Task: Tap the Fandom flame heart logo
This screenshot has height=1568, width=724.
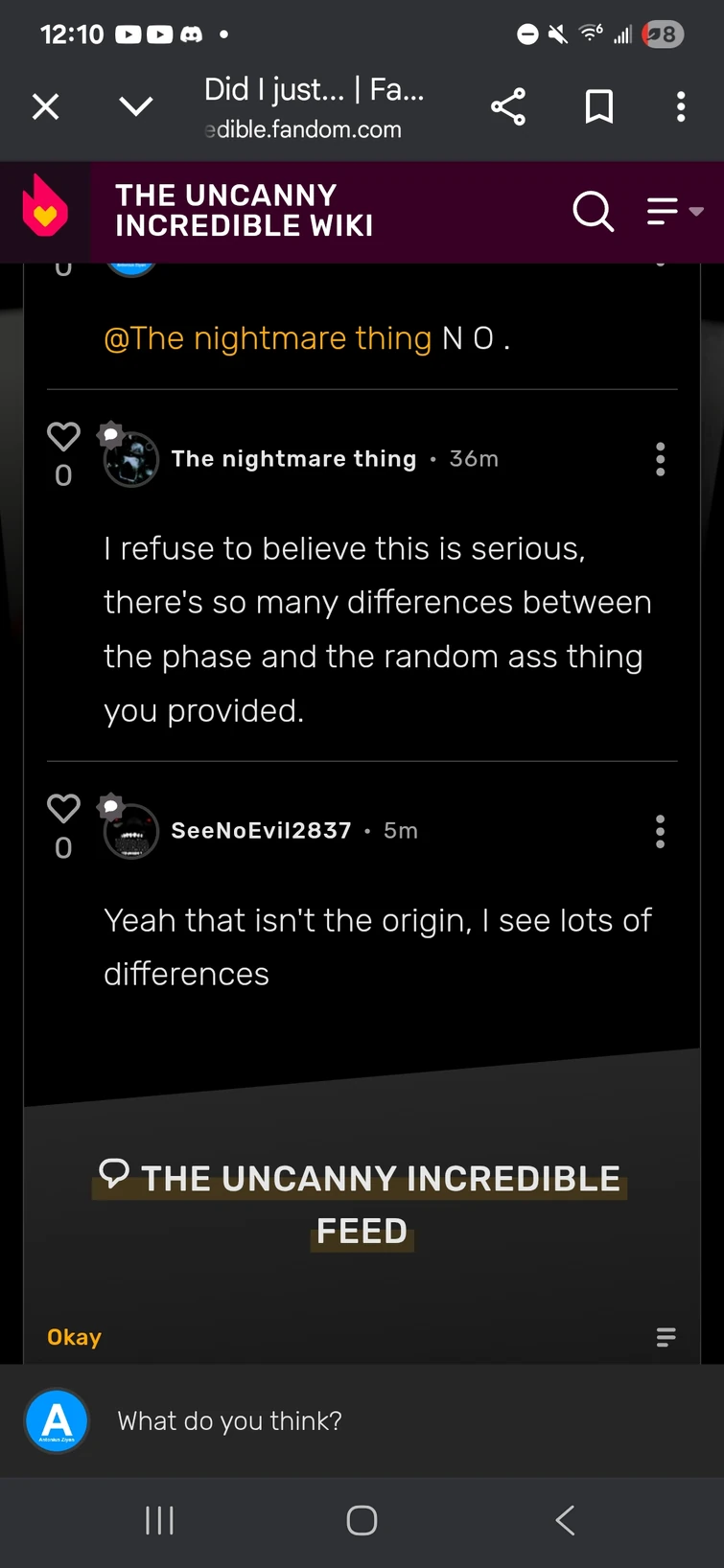Action: pos(45,208)
